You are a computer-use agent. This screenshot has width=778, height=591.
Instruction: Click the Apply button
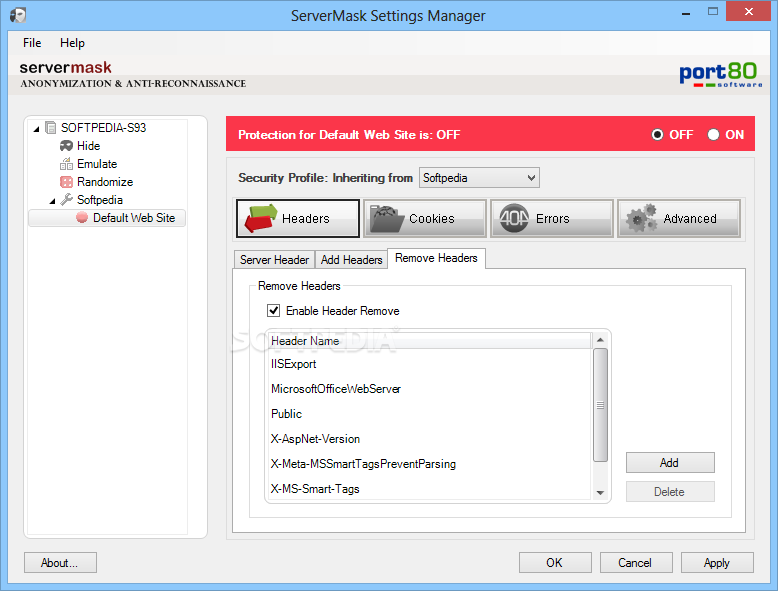717,563
